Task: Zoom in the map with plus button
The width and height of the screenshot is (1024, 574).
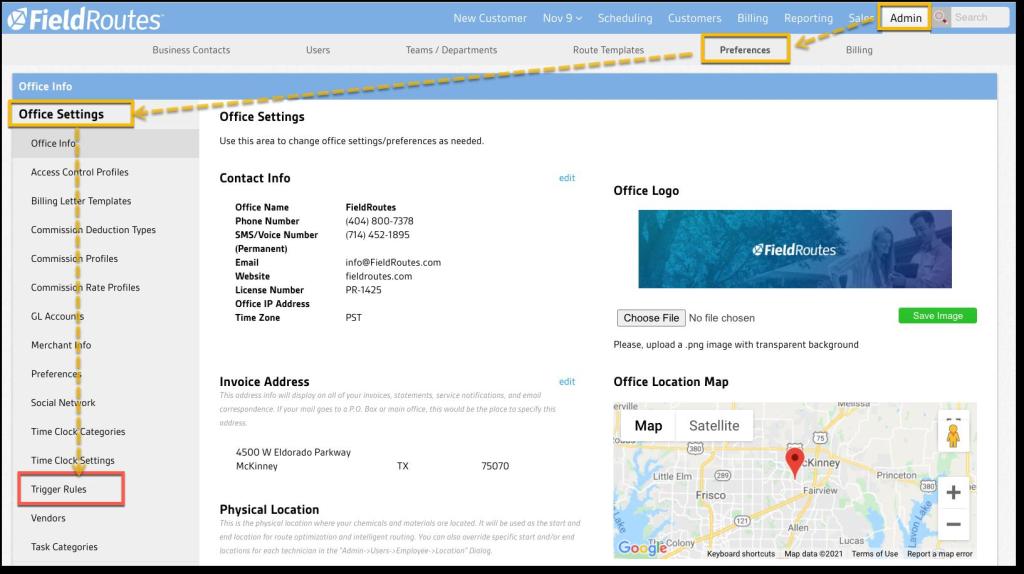Action: 953,492
